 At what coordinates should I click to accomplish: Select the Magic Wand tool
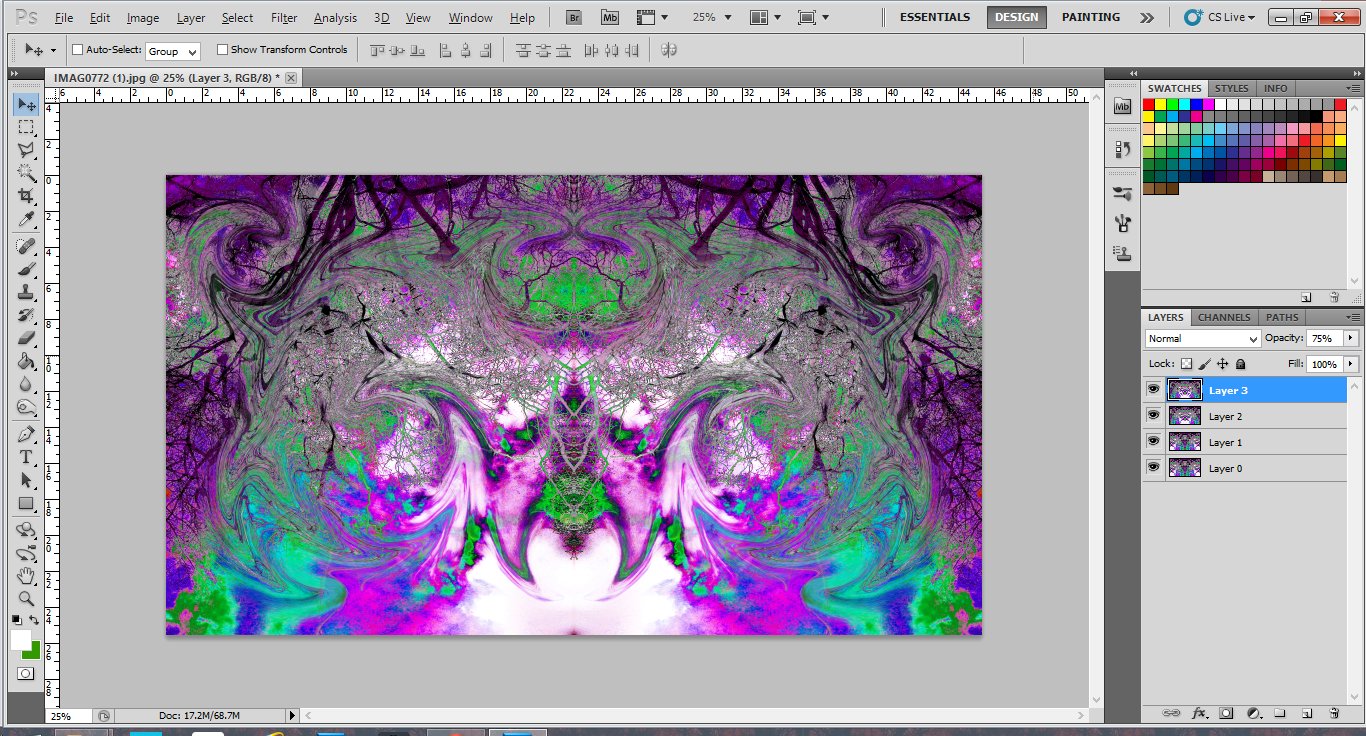(x=26, y=173)
